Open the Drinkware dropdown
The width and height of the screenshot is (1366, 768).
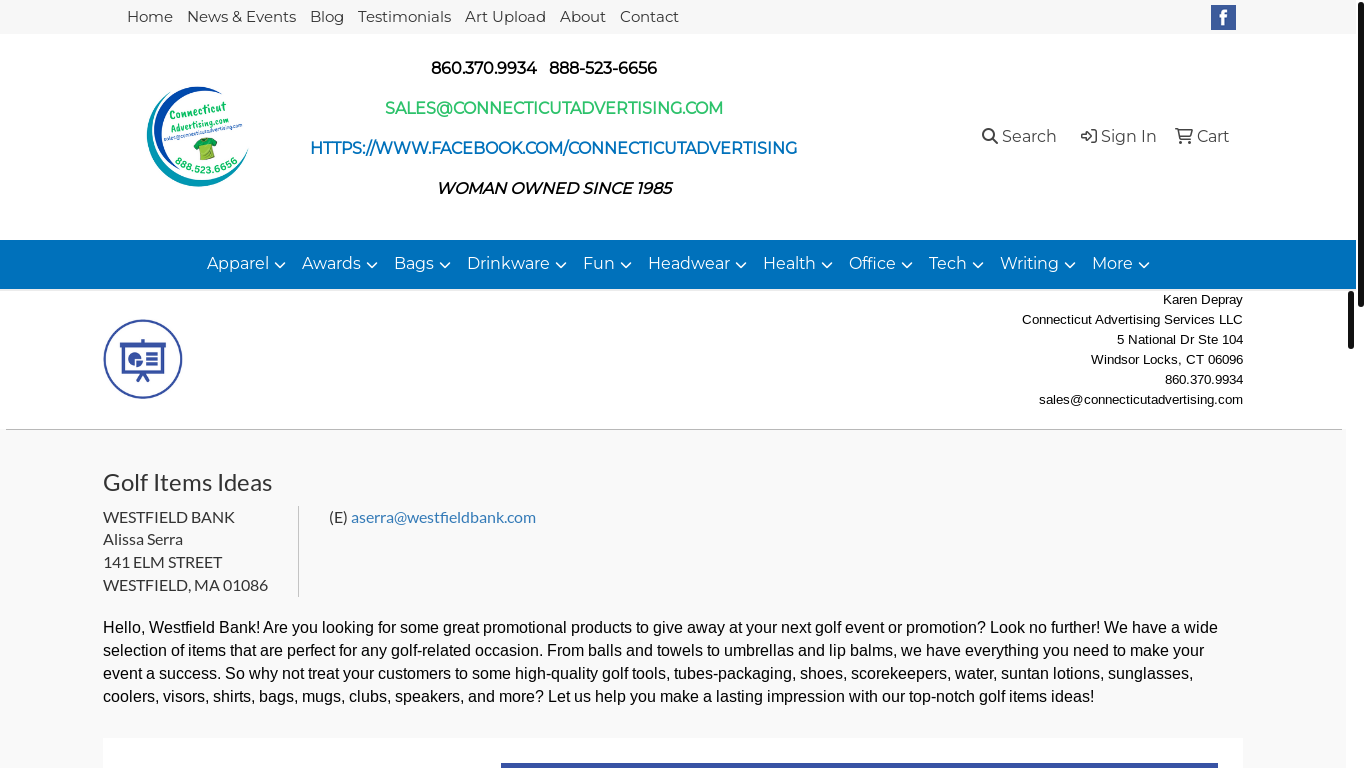517,264
